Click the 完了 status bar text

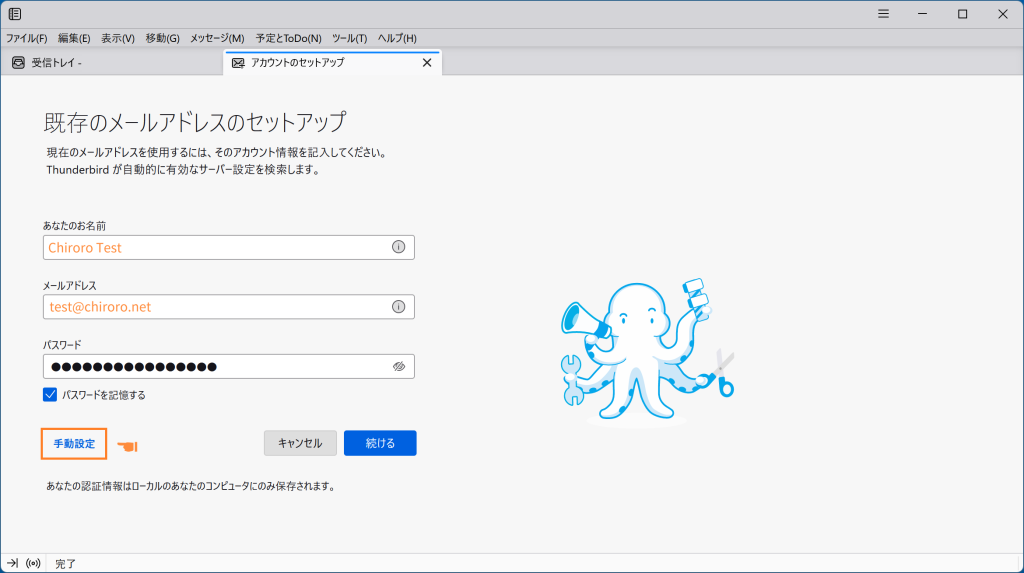(65, 564)
